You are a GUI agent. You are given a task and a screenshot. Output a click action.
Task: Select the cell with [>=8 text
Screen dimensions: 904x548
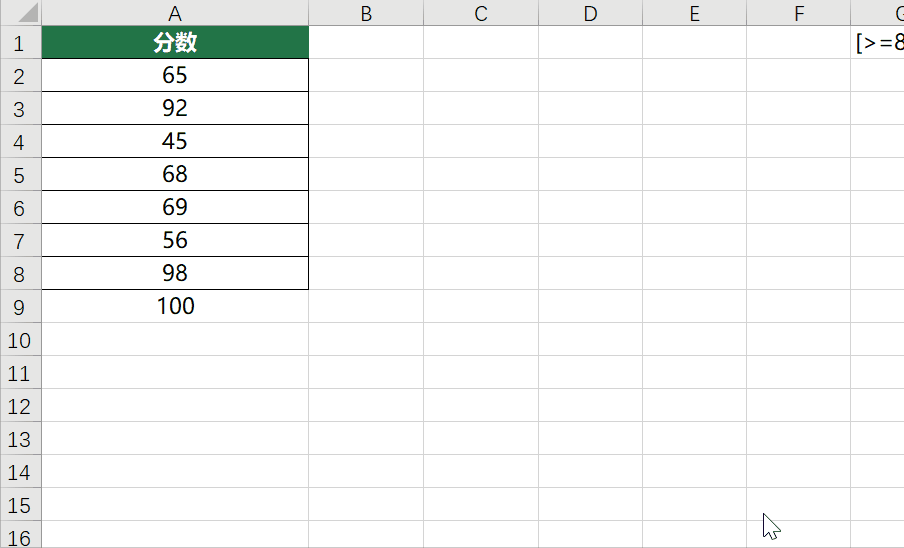coord(877,42)
